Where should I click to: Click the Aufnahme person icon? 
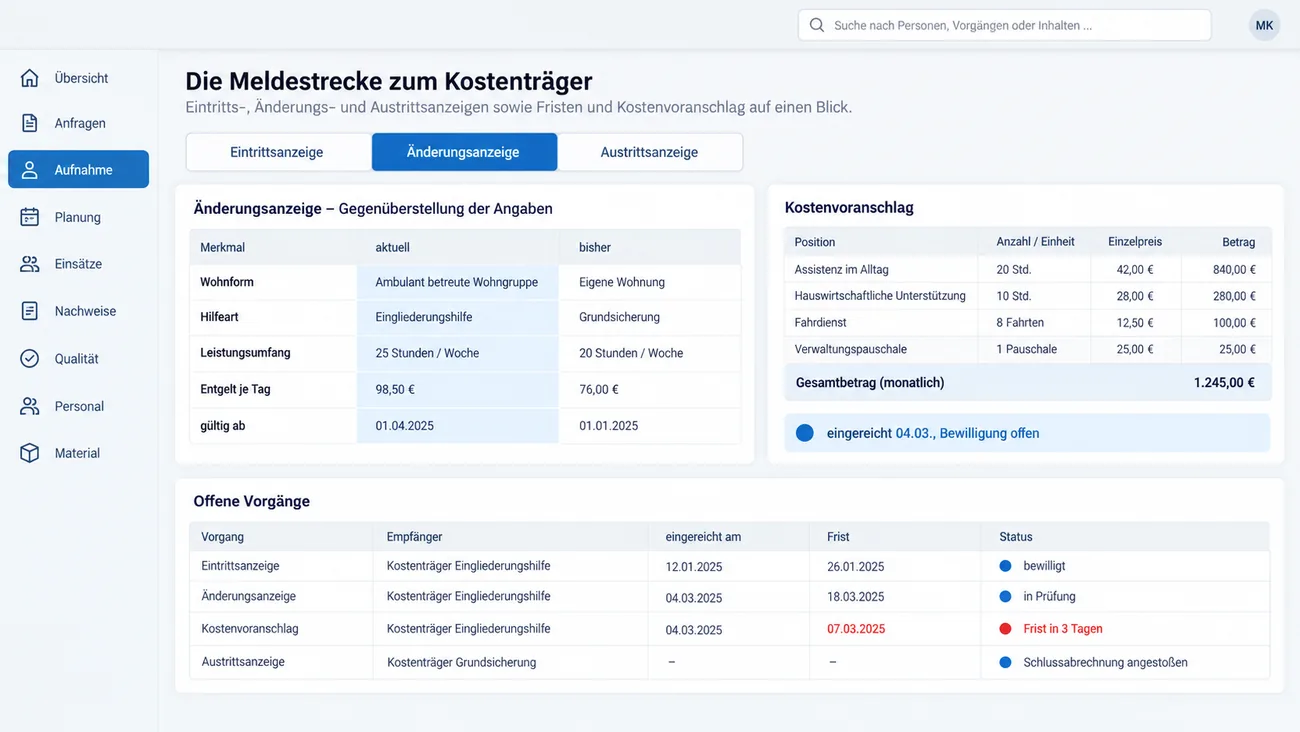click(30, 170)
